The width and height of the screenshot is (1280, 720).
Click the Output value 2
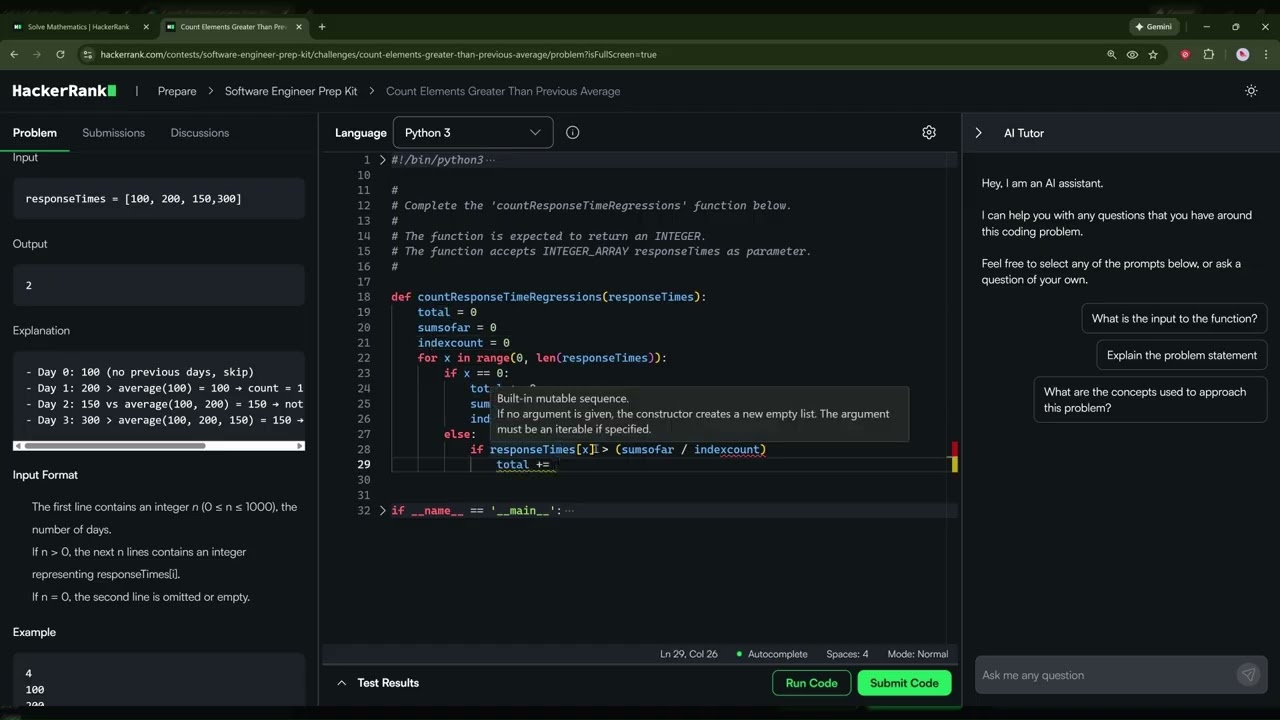[29, 286]
